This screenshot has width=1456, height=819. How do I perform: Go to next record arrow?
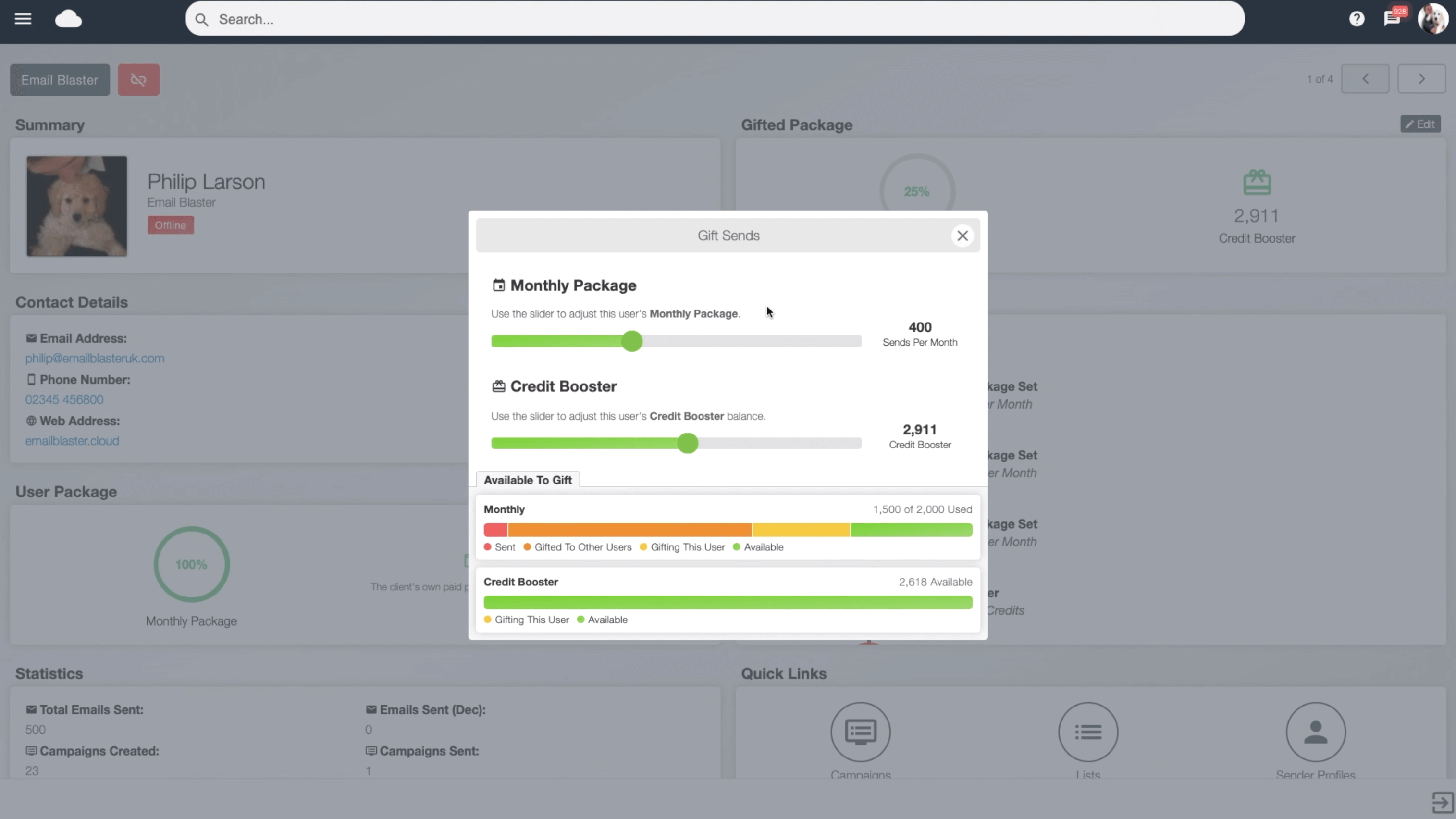pos(1421,78)
